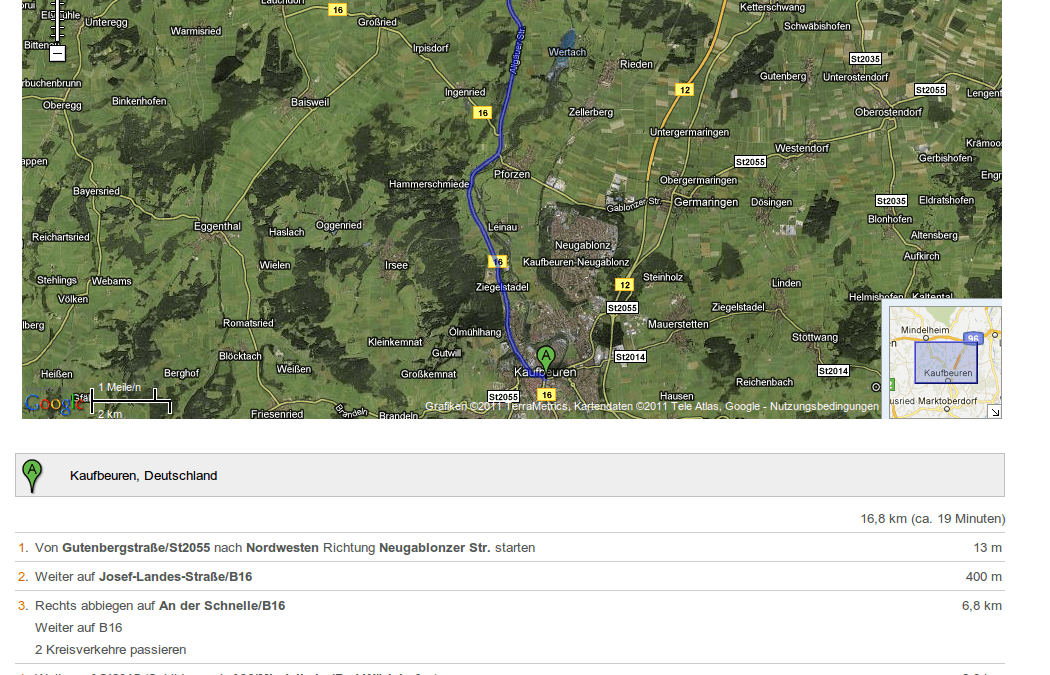1050x675 pixels.
Task: Click the St2055 shield near Westendorf
Action: coord(750,162)
